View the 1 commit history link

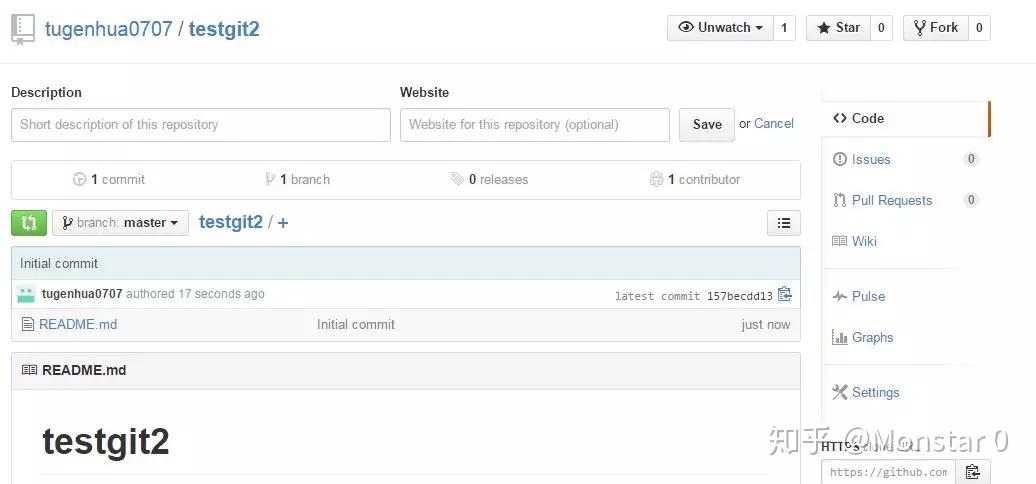click(109, 180)
